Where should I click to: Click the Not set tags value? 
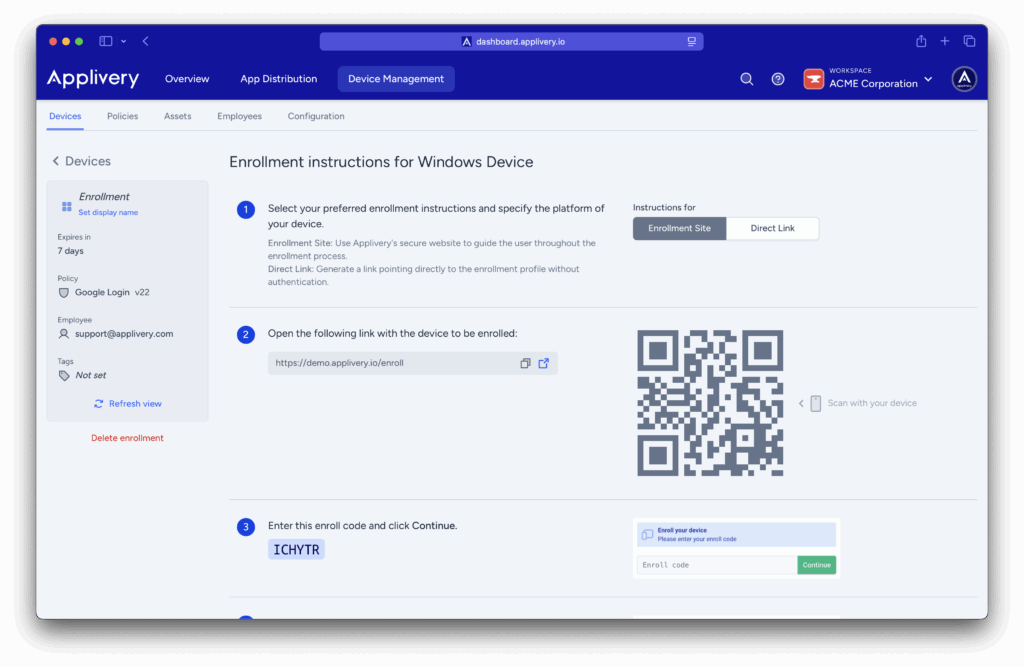click(91, 376)
